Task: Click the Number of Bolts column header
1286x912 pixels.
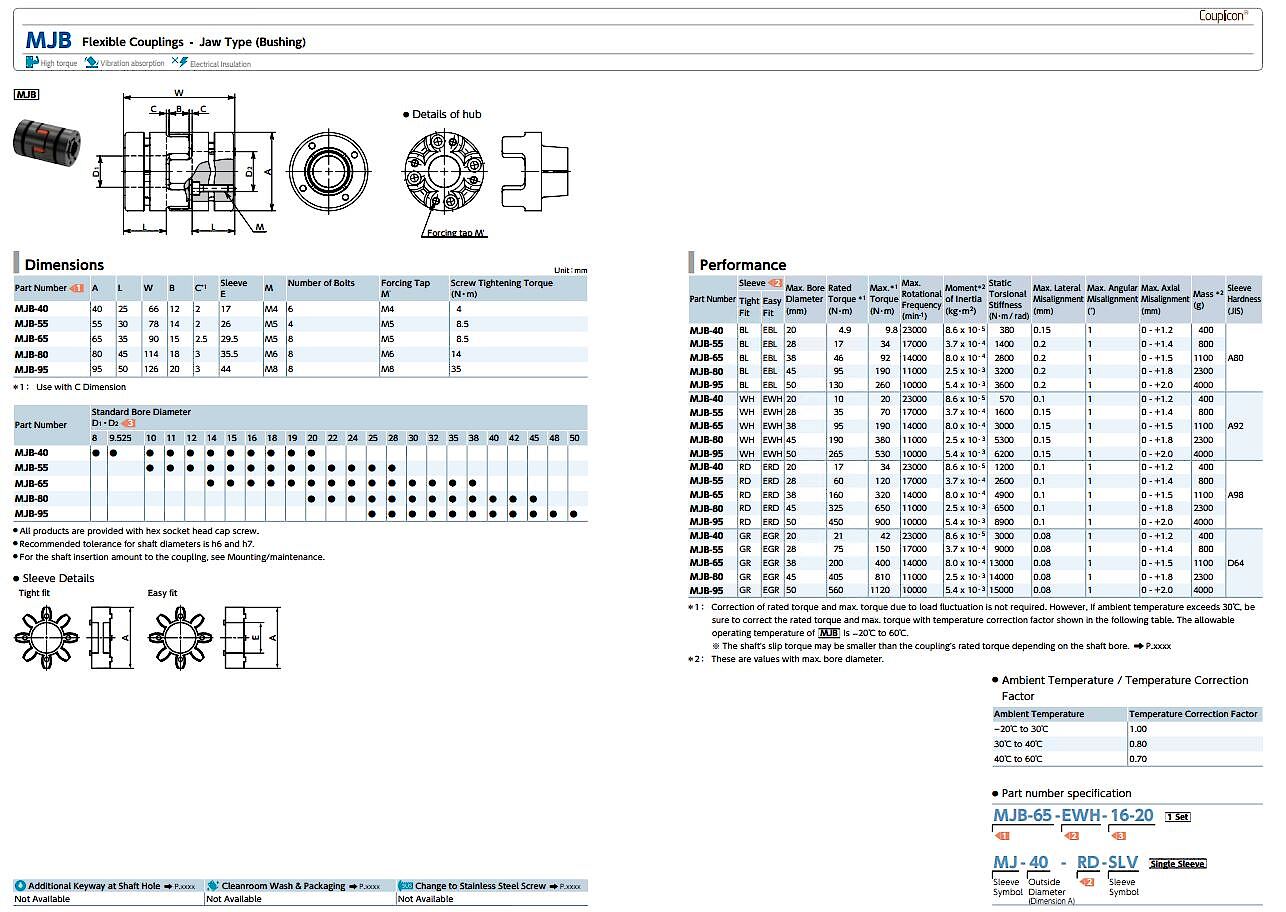Action: click(x=332, y=288)
